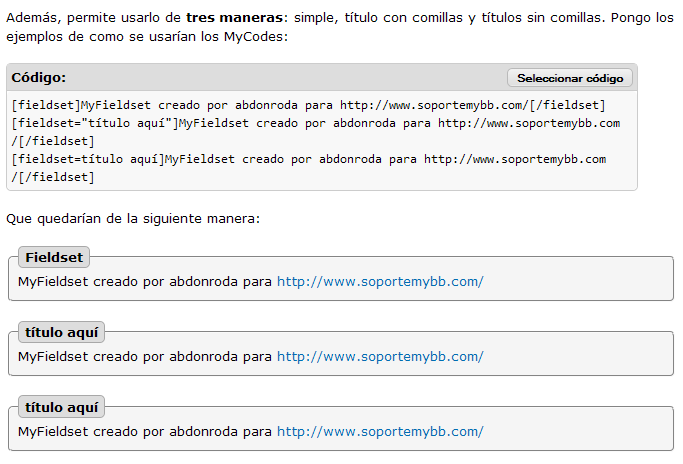683x464 pixels.
Task: Open the link in the middle título aquí box
Action: 380,356
